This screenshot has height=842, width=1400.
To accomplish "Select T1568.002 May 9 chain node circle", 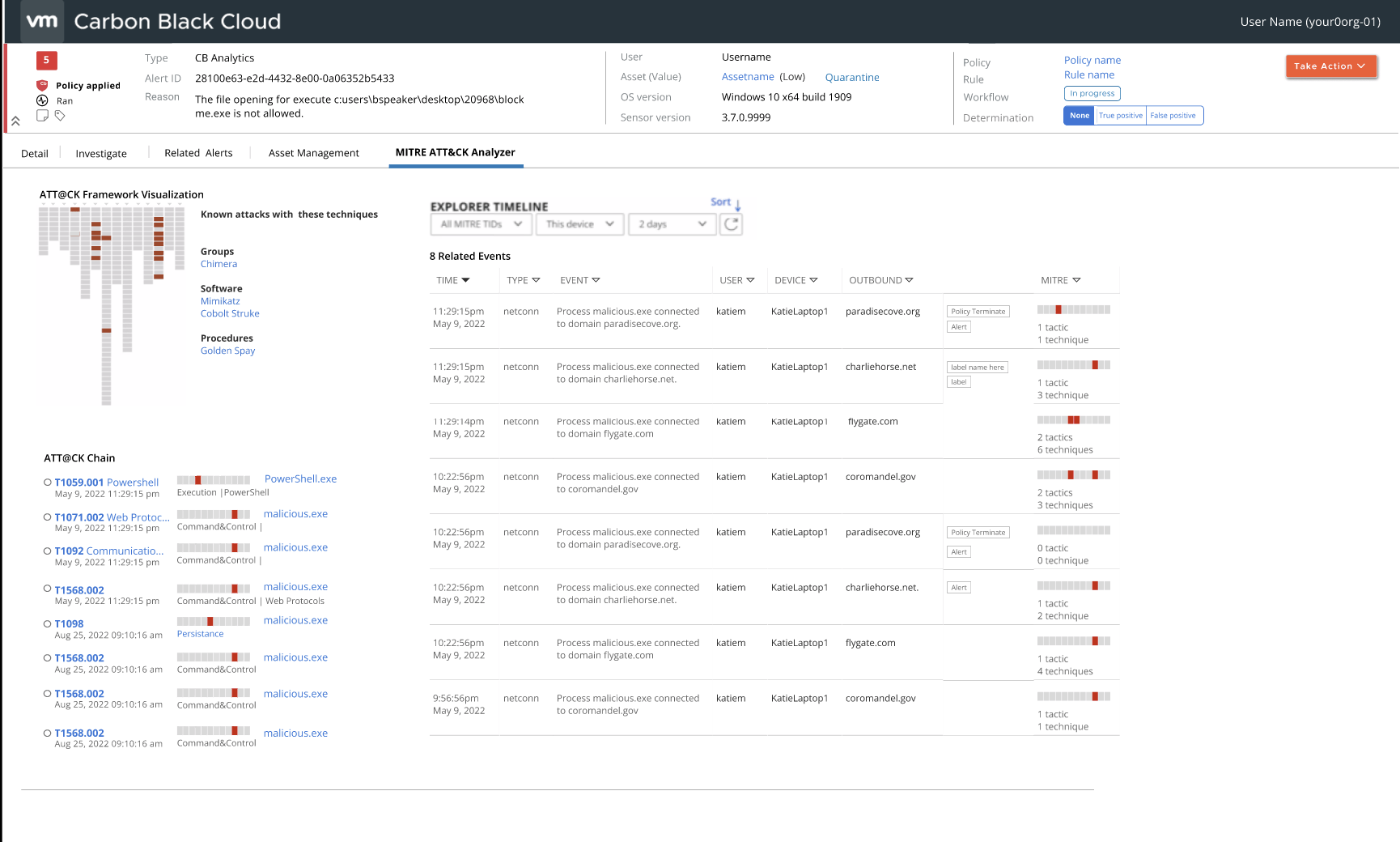I will click(x=48, y=589).
